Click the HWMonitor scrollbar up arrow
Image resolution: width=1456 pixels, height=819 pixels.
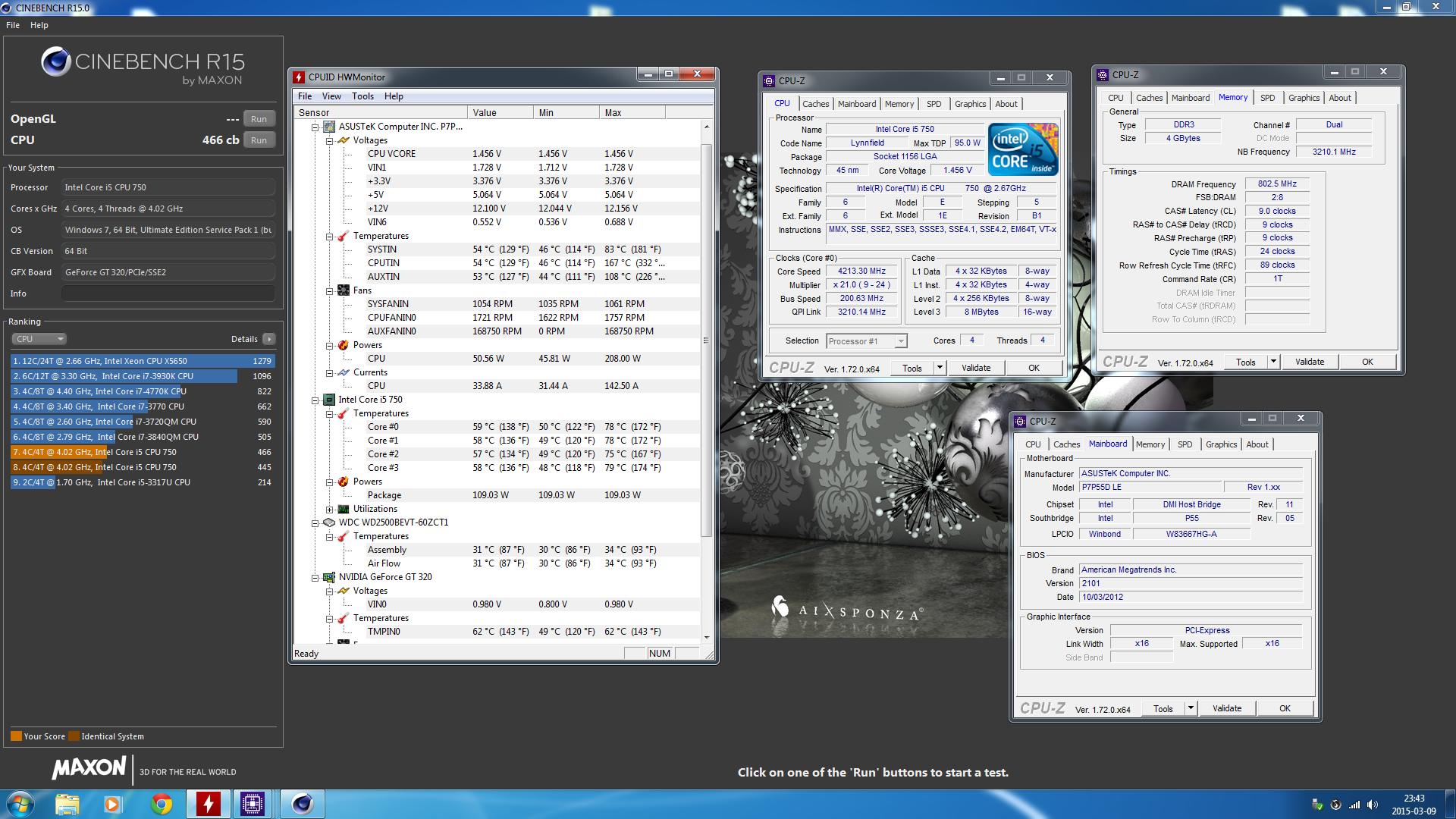707,127
